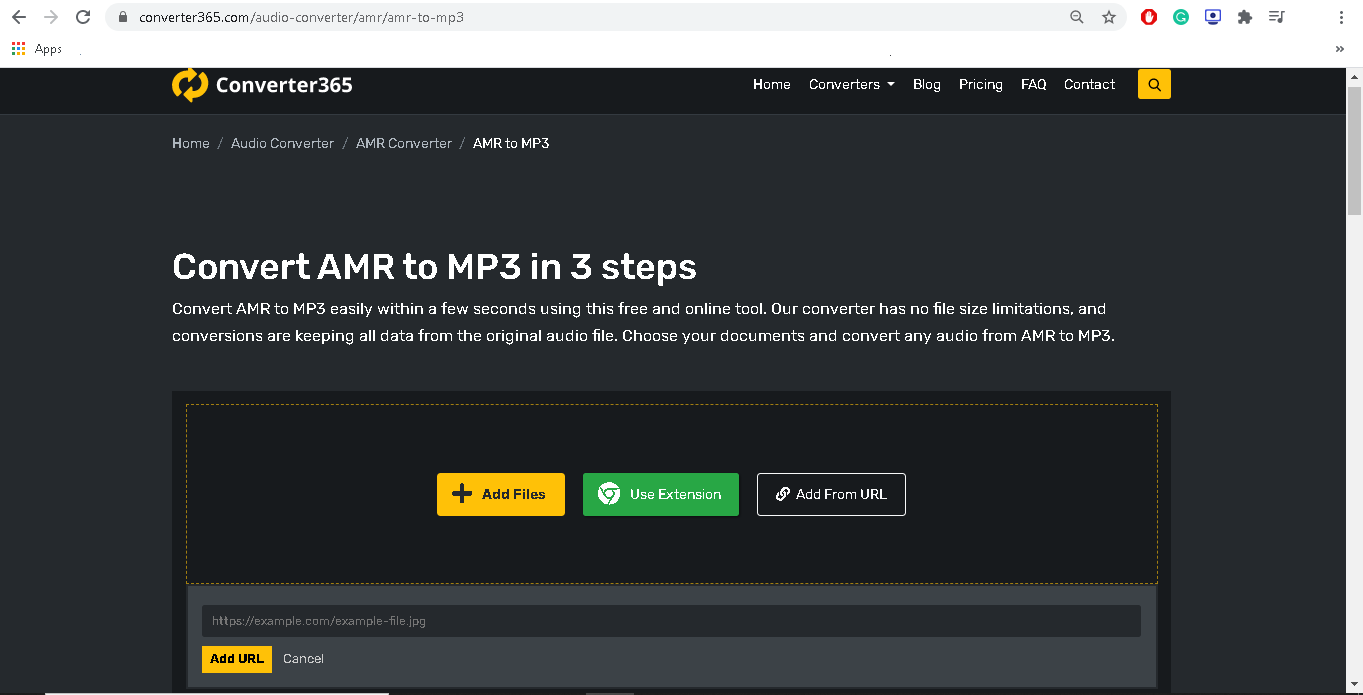Bookmark page with the star icon
The height and width of the screenshot is (695, 1363).
1108,17
